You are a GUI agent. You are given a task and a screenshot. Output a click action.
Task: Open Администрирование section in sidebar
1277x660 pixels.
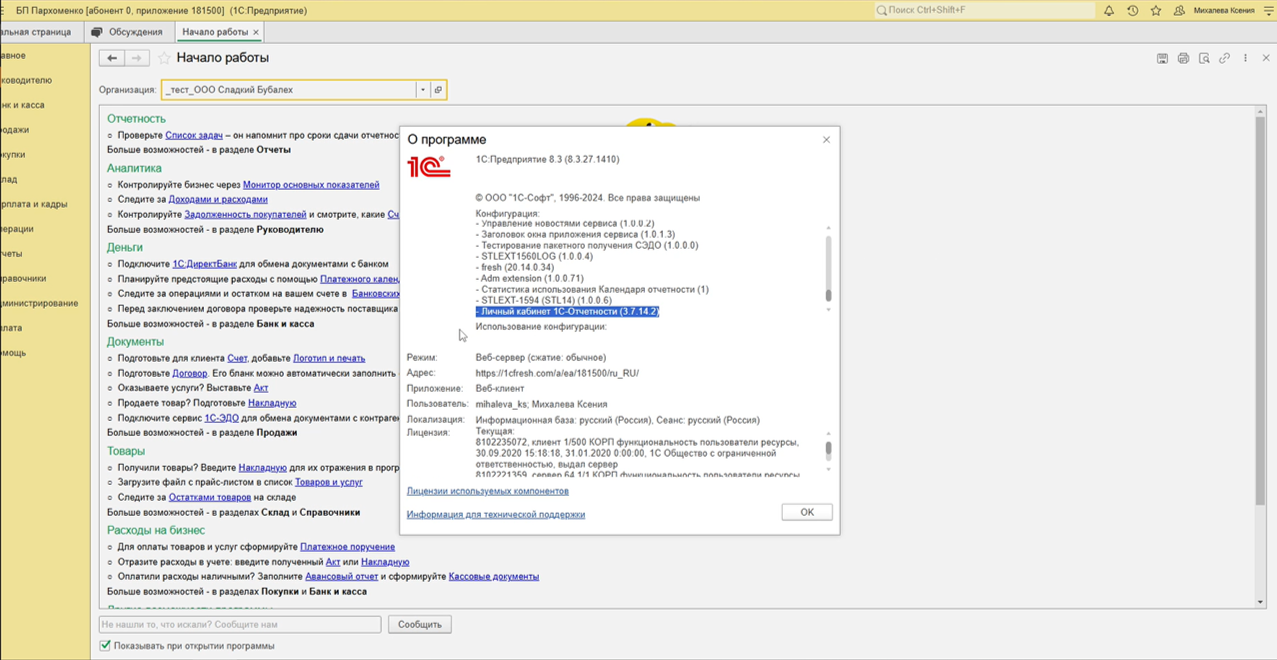[39, 303]
